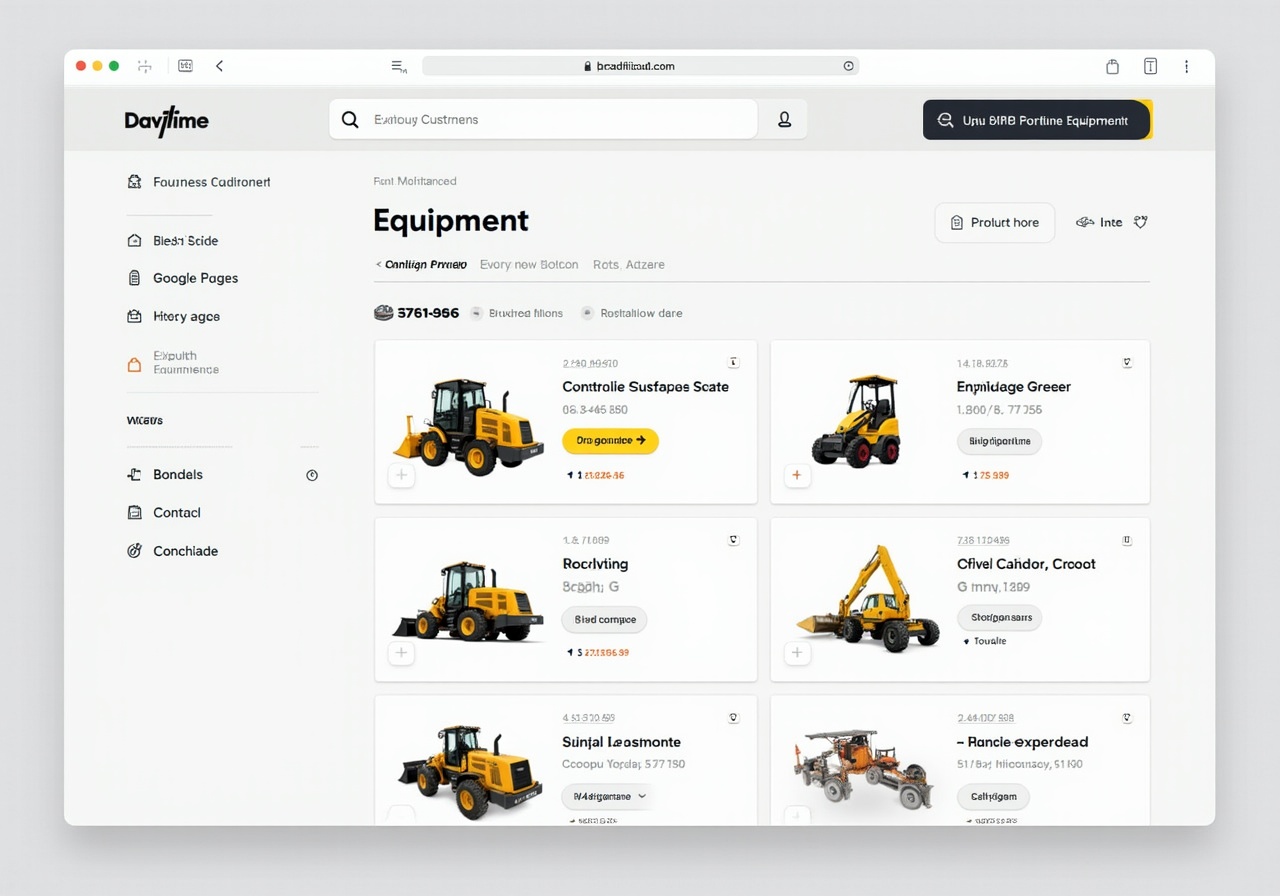Click the search input field

[545, 120]
